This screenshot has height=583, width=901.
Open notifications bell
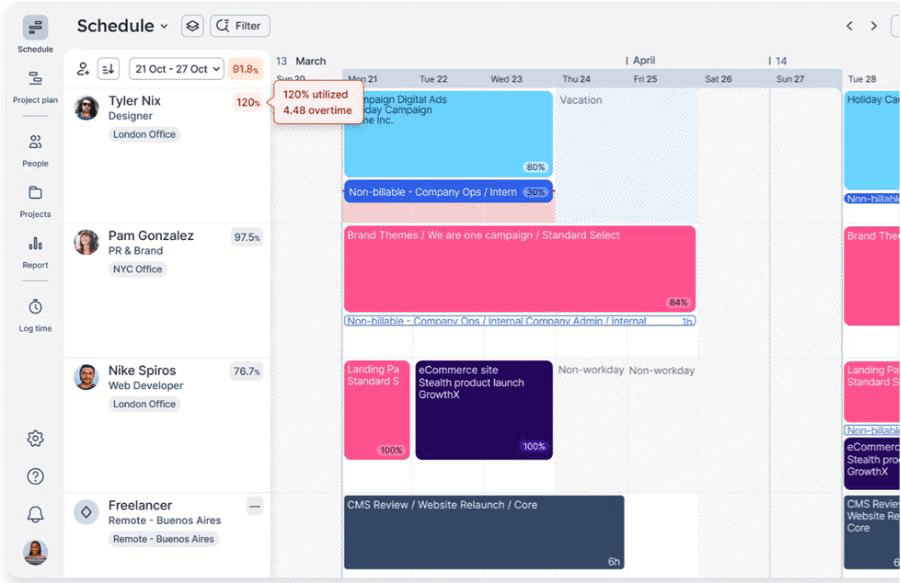click(x=35, y=514)
